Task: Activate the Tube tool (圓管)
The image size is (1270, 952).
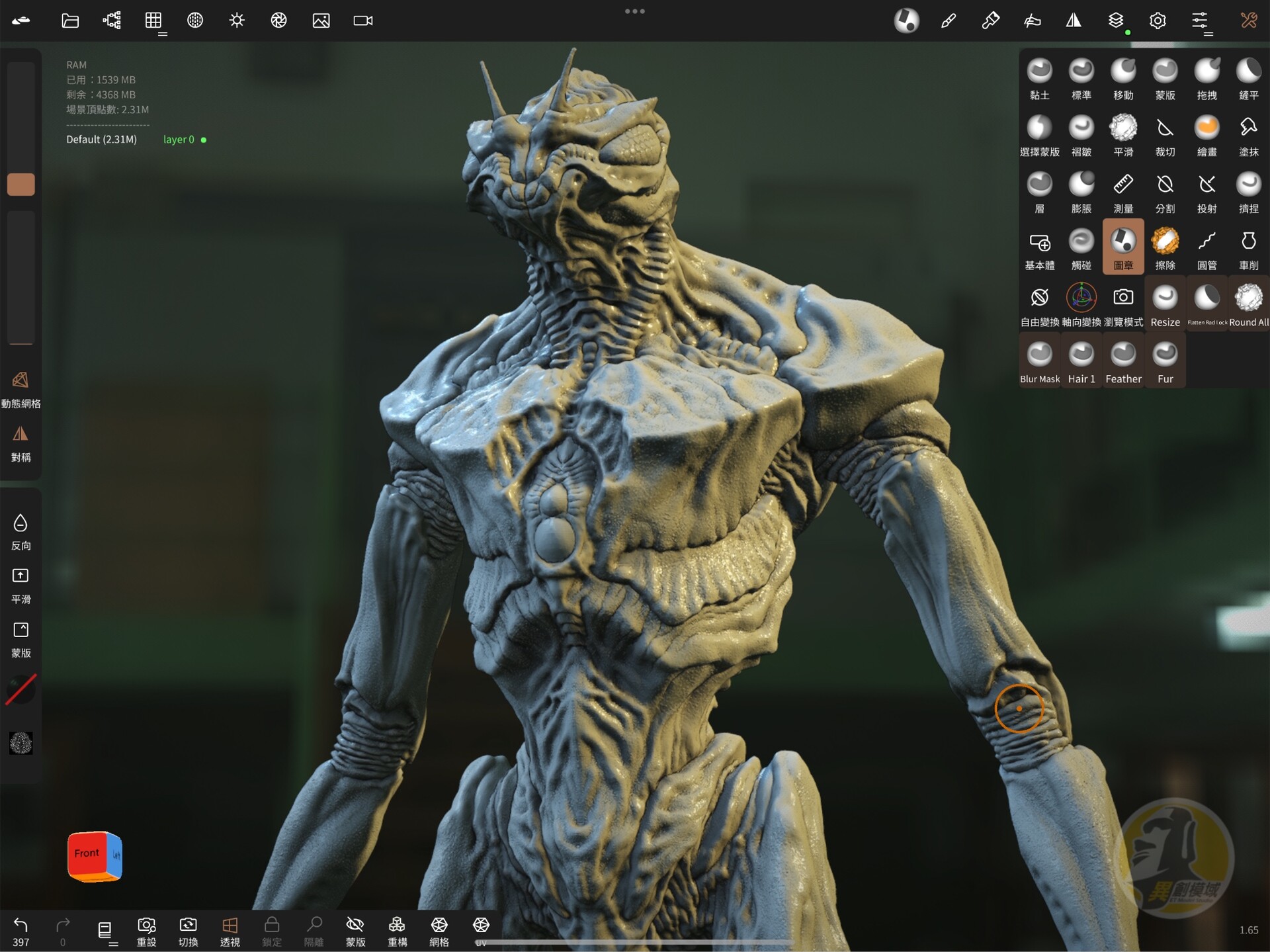Action: (x=1207, y=243)
